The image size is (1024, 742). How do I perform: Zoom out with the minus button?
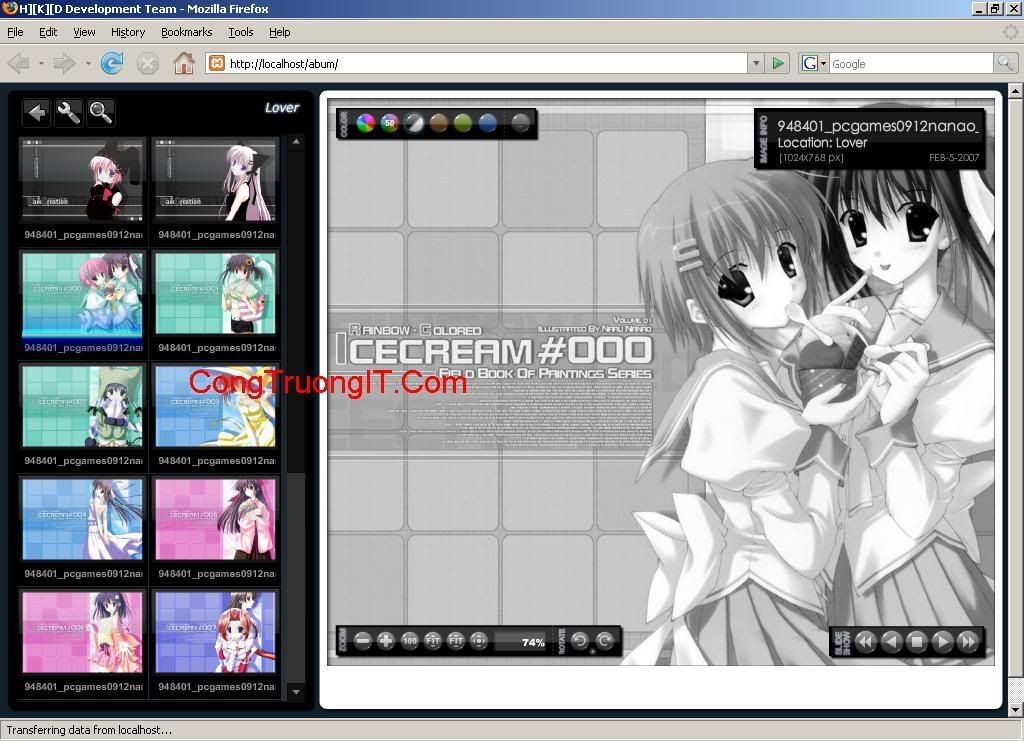pyautogui.click(x=363, y=641)
